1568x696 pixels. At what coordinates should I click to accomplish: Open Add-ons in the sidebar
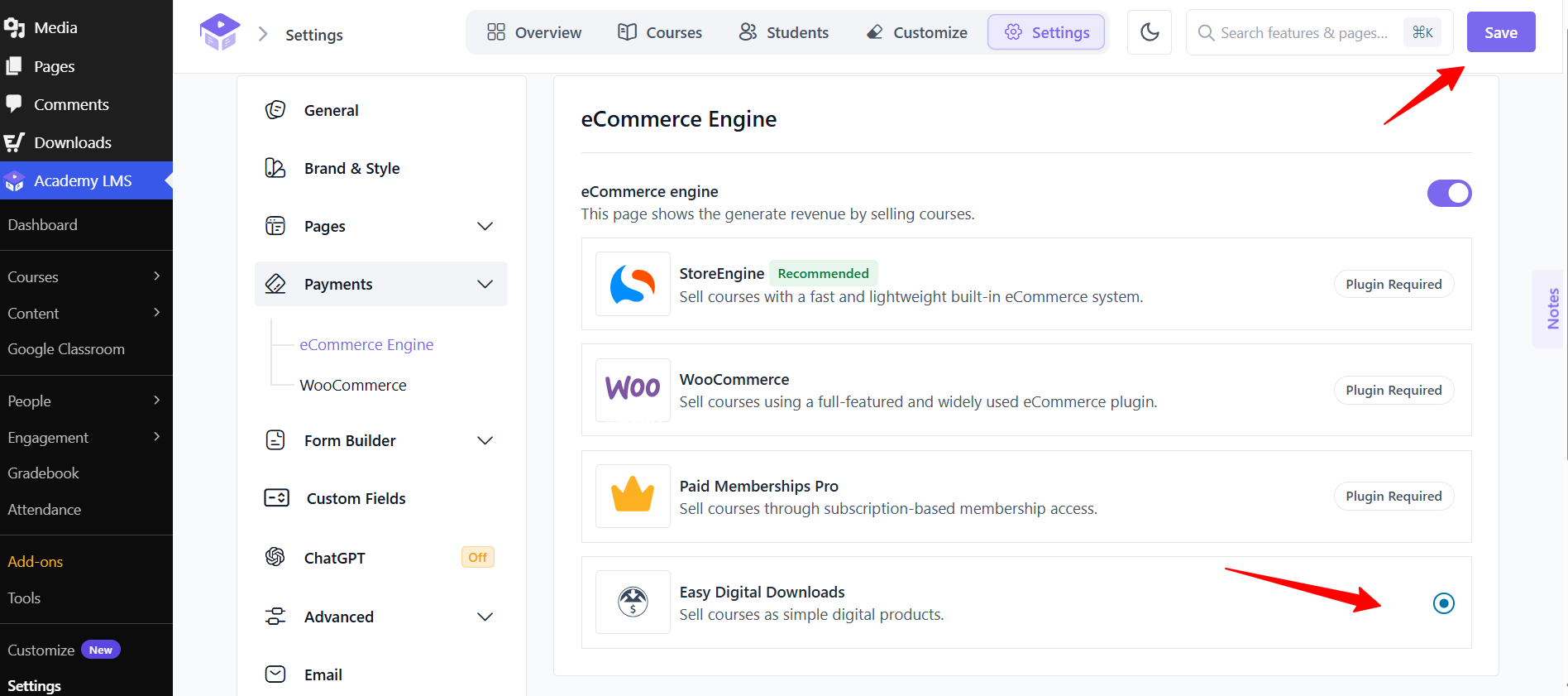click(x=36, y=561)
